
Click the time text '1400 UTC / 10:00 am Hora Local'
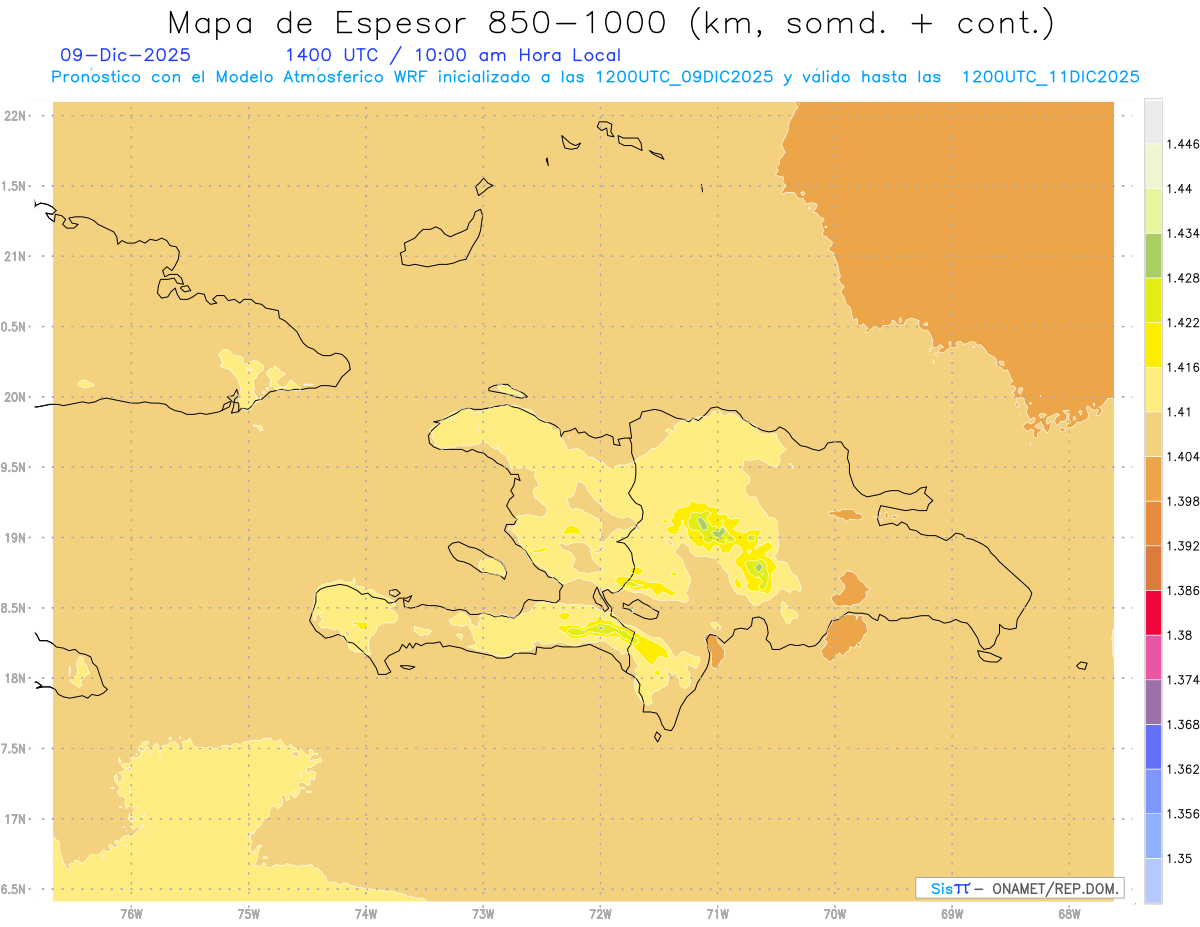click(453, 55)
